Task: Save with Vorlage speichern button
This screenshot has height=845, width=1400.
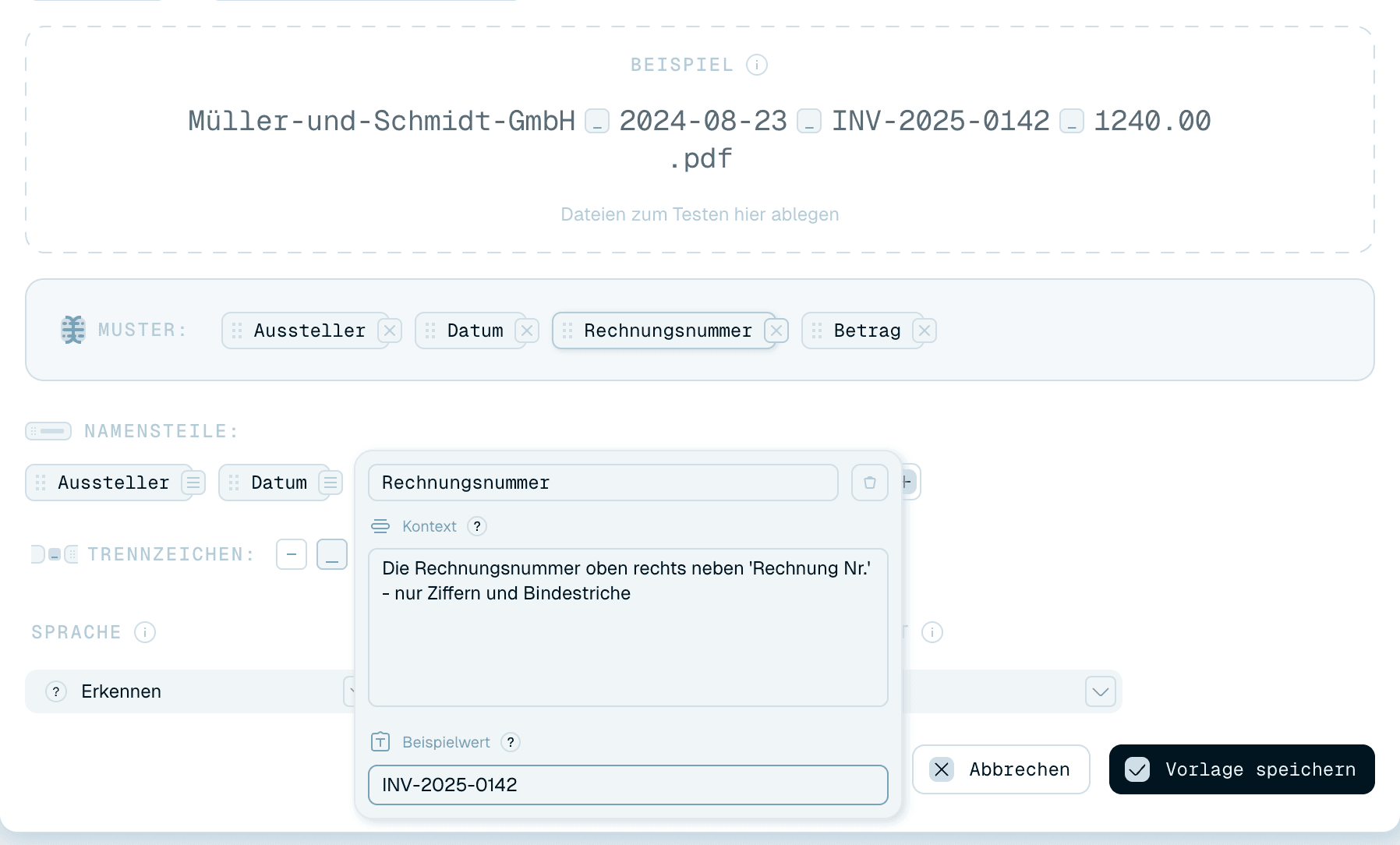Action: coord(1242,769)
